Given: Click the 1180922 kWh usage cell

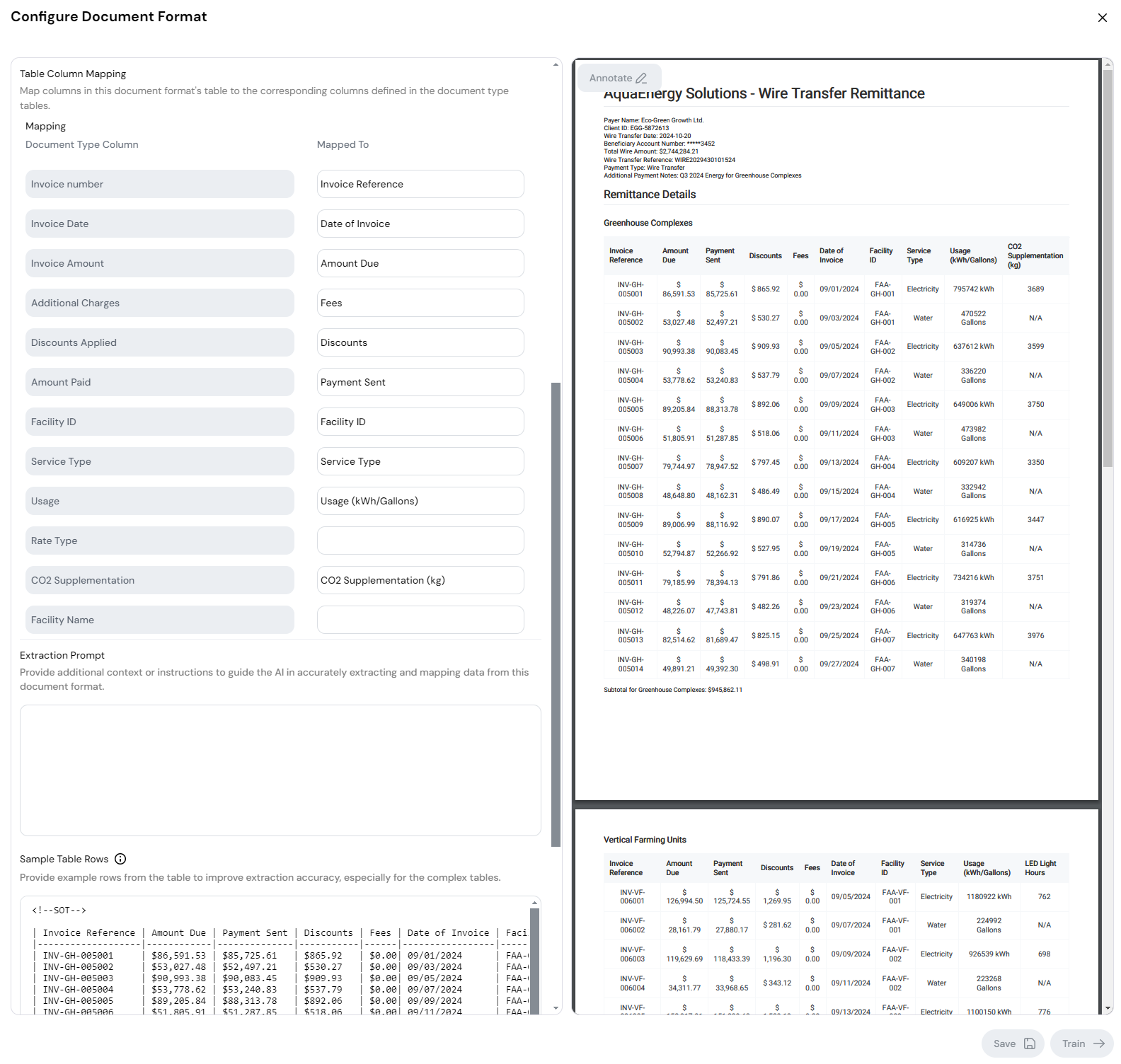Looking at the screenshot, I should [x=989, y=897].
